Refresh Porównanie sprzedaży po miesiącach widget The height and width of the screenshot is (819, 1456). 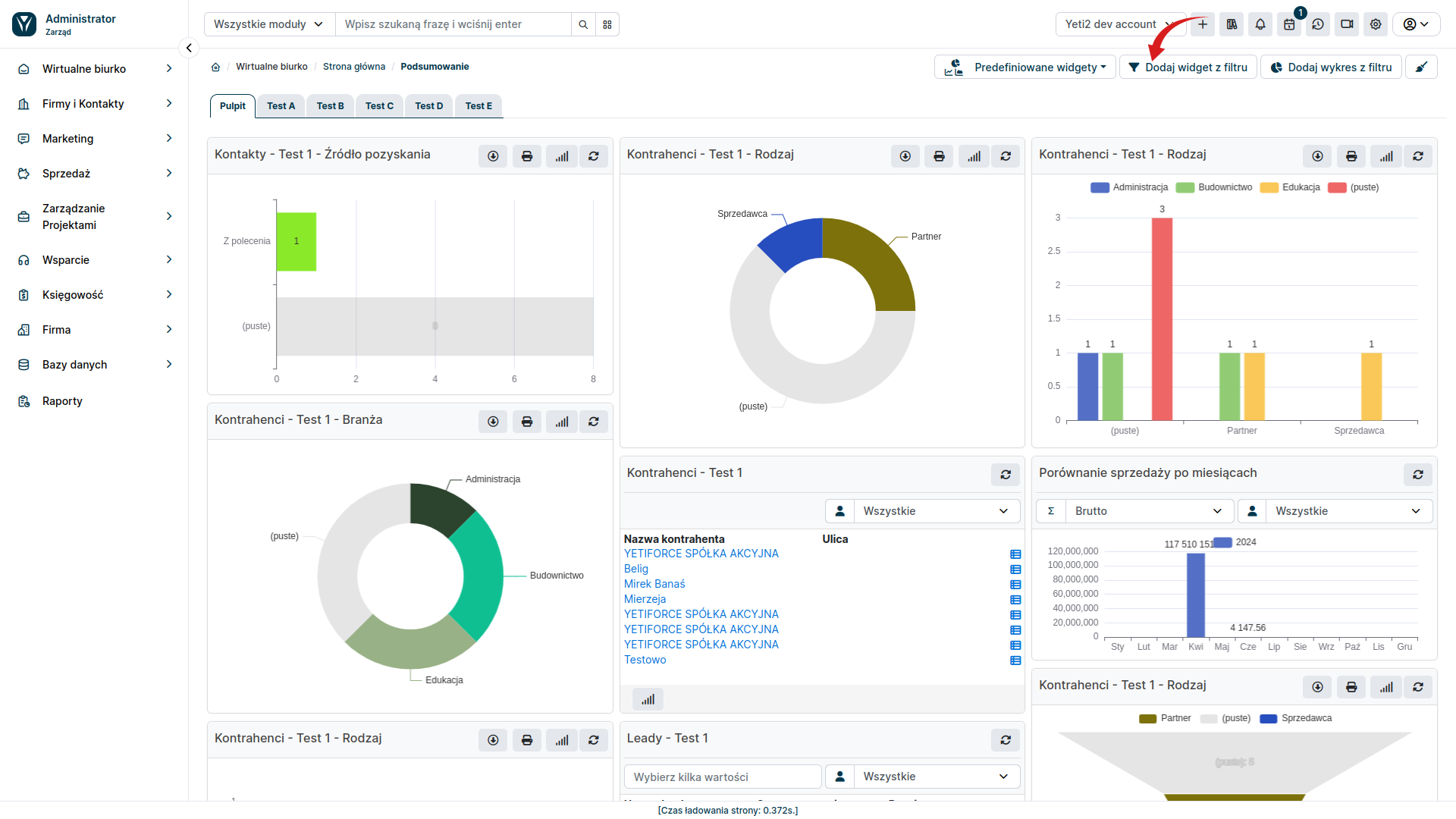pyautogui.click(x=1418, y=475)
